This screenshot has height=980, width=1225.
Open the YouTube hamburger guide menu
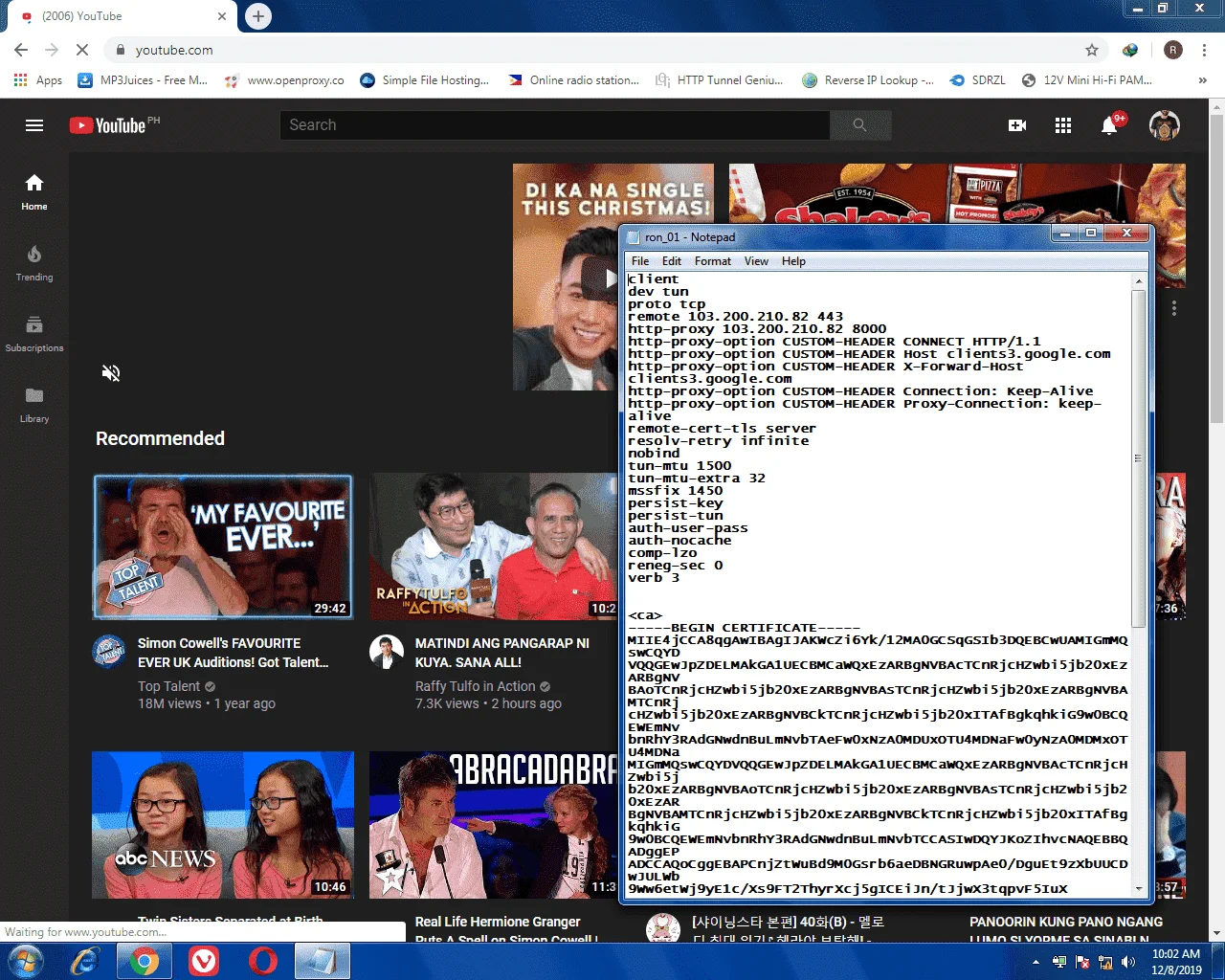coord(34,125)
